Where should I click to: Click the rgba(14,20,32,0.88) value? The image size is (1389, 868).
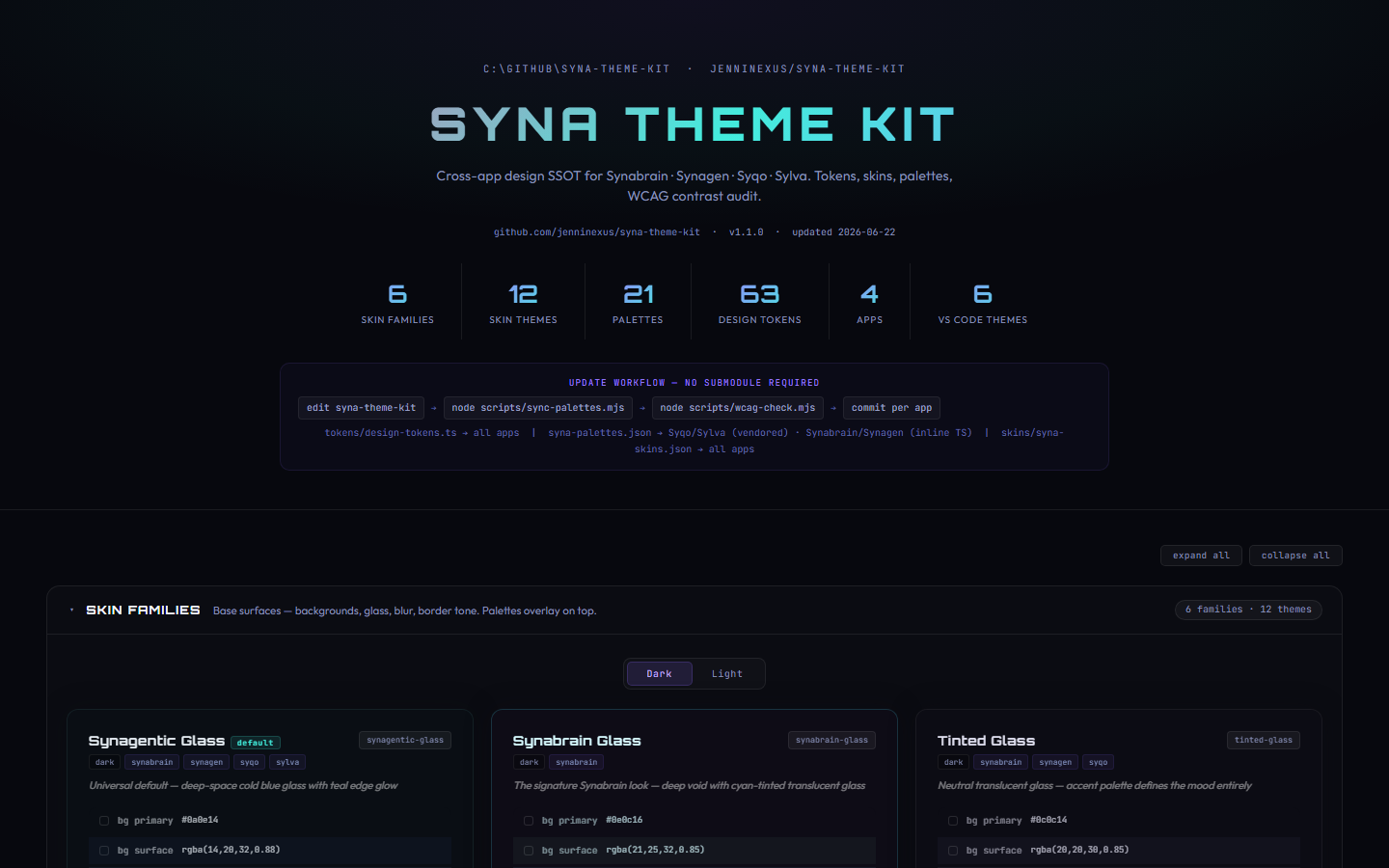231,851
